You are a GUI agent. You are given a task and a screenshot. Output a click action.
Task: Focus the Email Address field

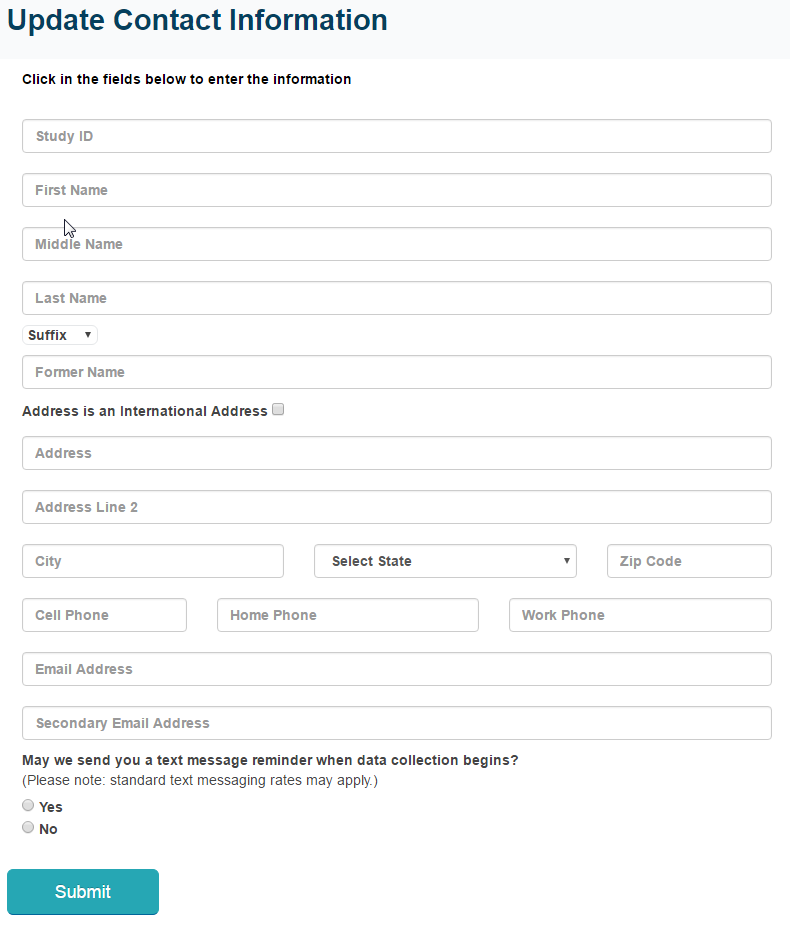396,669
